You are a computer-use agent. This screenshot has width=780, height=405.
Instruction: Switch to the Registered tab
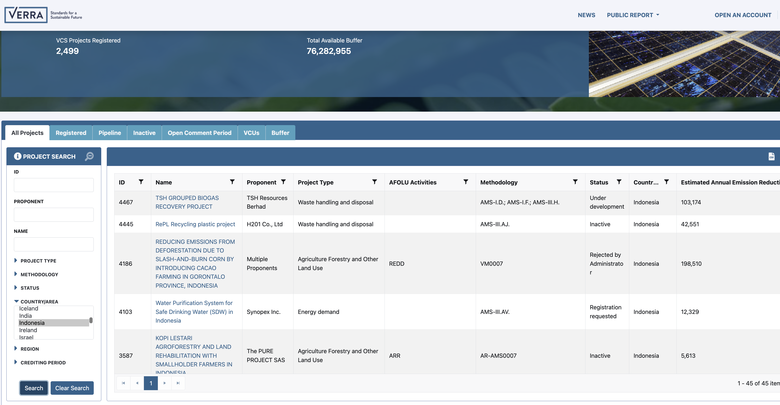click(x=71, y=133)
